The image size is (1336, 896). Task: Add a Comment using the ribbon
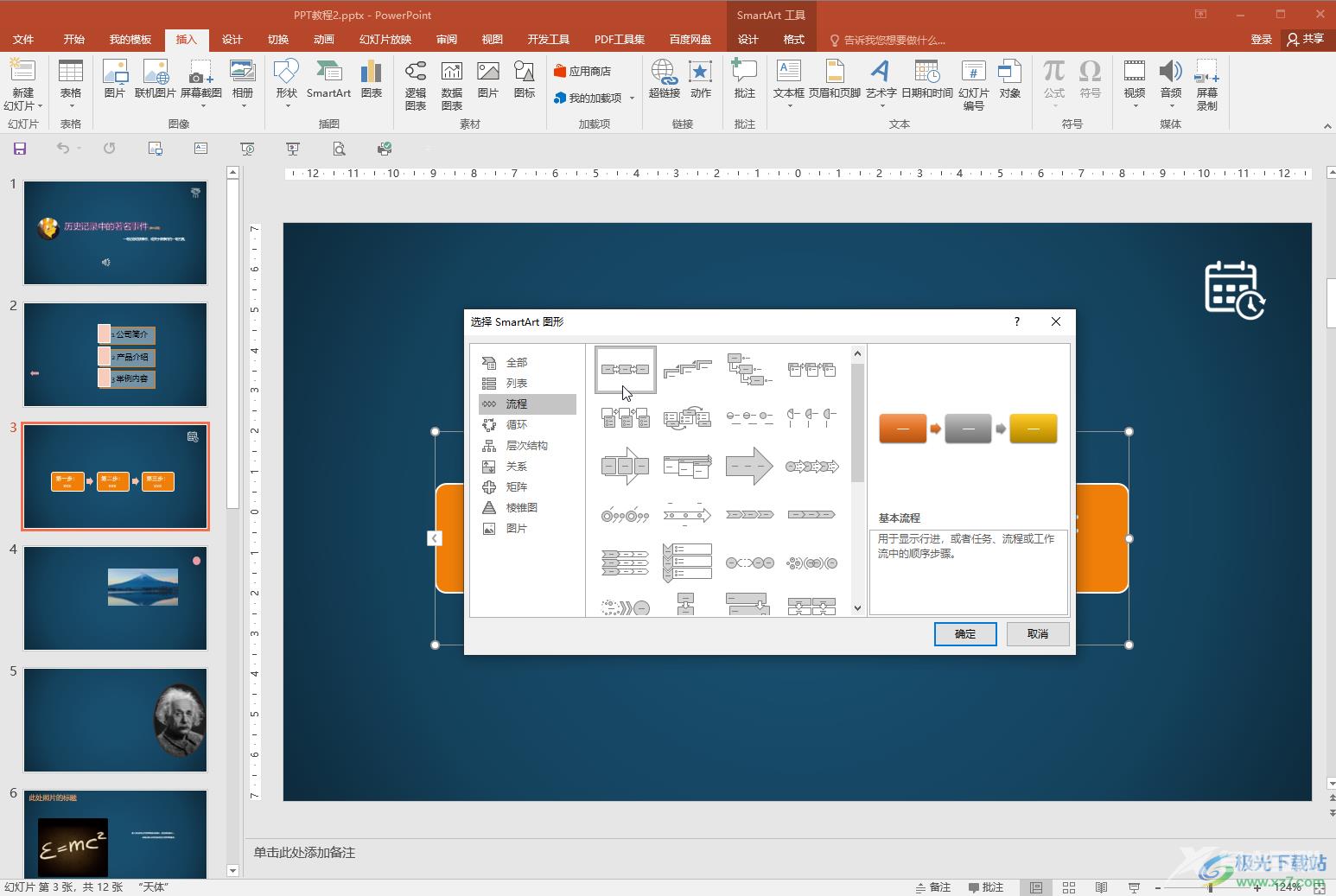pyautogui.click(x=744, y=79)
